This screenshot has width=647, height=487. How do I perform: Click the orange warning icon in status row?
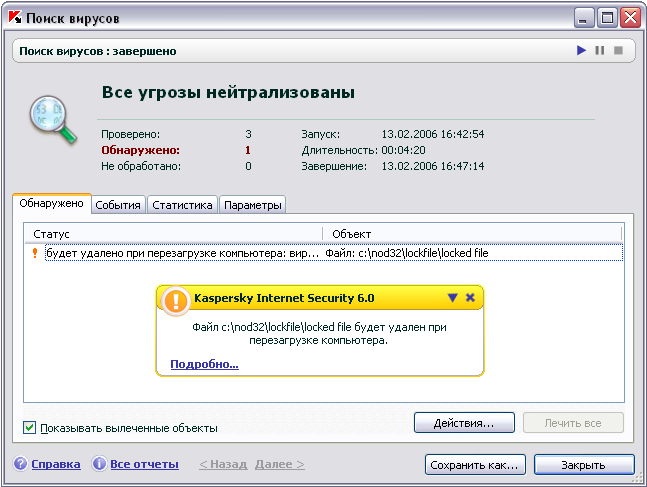coord(35,253)
